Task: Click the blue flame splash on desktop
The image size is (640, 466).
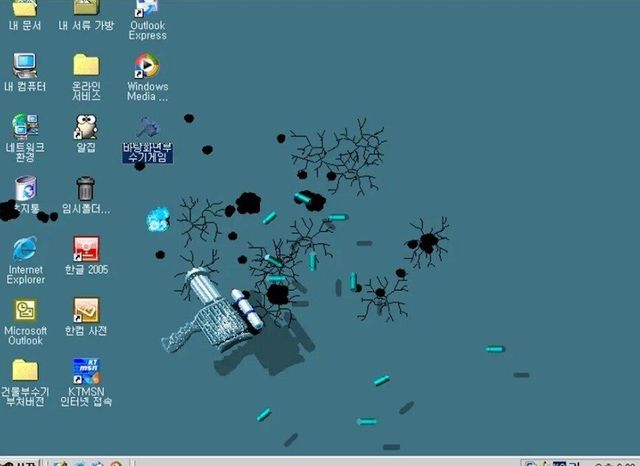Action: point(158,218)
